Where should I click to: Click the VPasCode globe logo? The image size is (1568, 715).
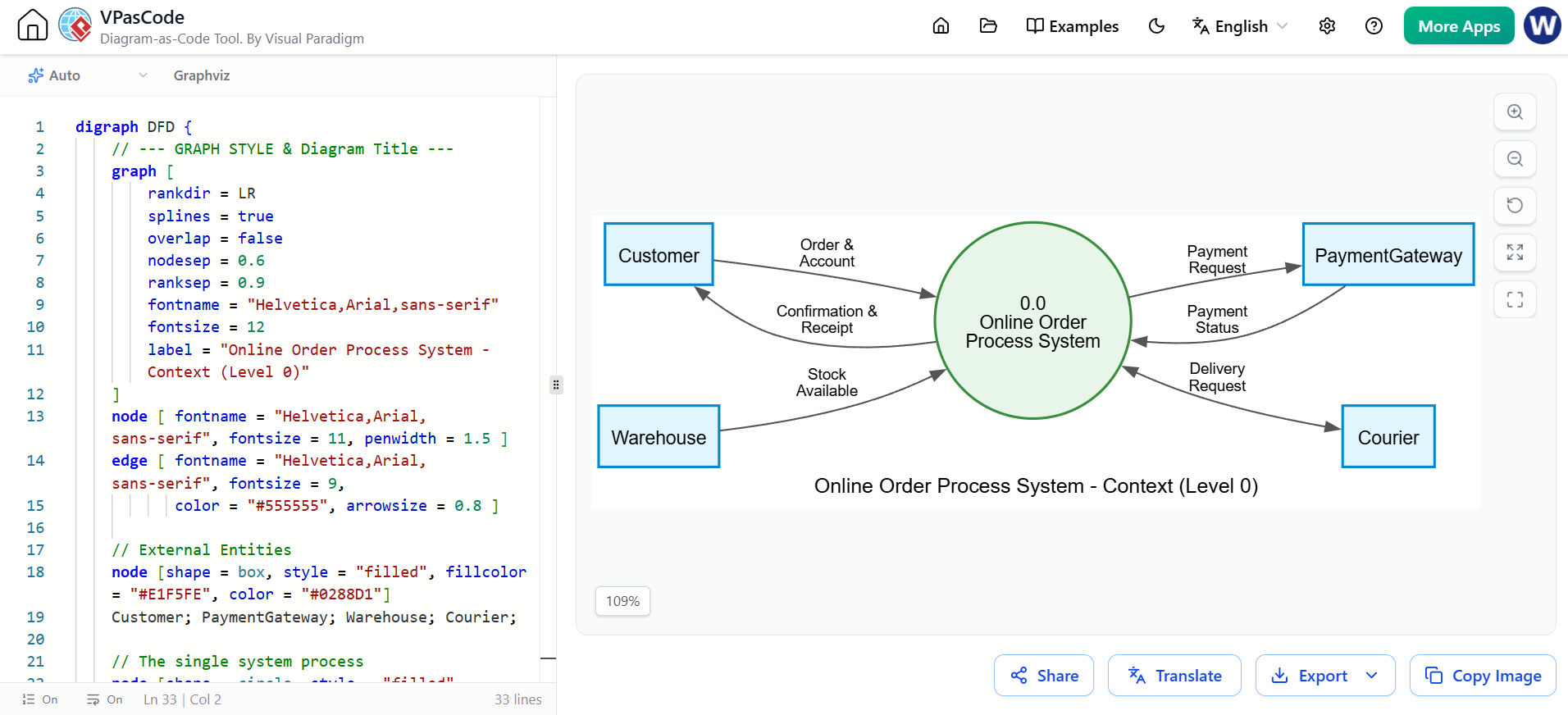coord(75,25)
